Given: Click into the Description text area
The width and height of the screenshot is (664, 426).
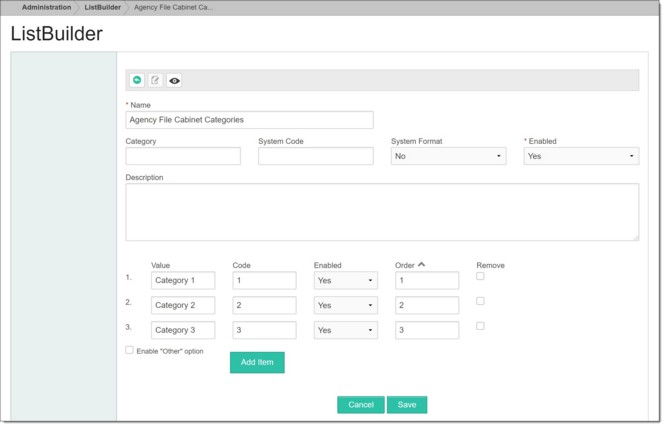Looking at the screenshot, I should click(x=382, y=213).
